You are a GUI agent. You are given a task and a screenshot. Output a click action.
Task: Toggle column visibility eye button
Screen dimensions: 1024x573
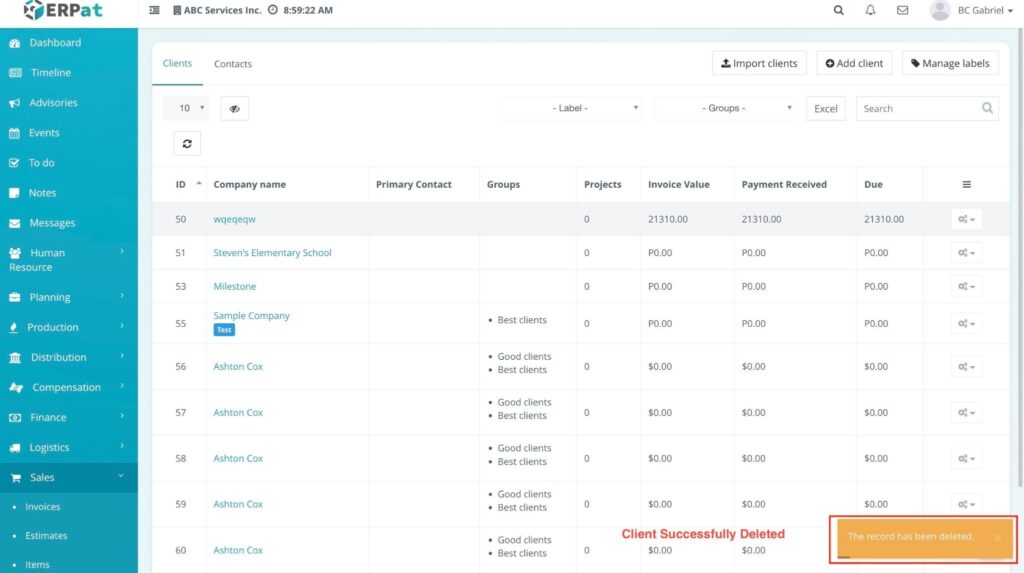tap(234, 109)
